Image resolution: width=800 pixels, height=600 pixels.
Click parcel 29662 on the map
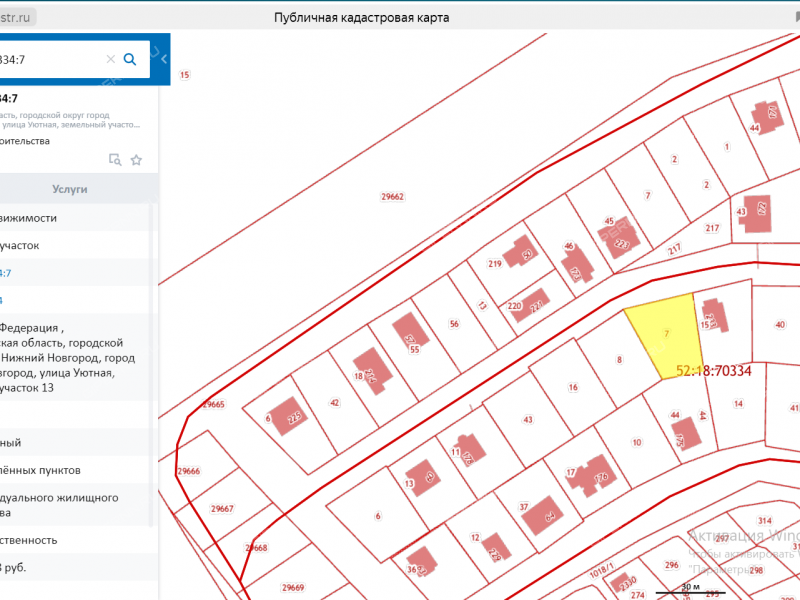(392, 197)
